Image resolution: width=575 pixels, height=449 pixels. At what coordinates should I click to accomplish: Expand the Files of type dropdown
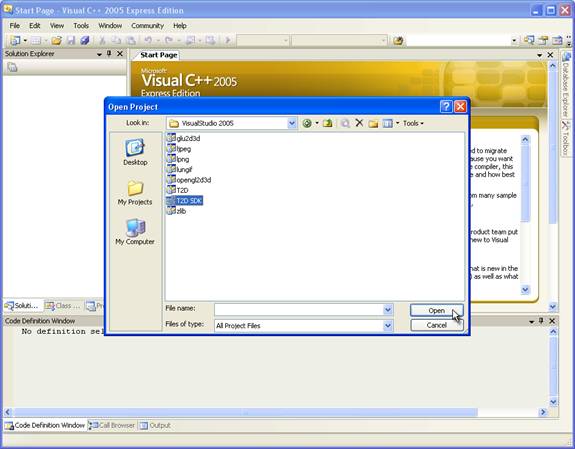point(388,325)
